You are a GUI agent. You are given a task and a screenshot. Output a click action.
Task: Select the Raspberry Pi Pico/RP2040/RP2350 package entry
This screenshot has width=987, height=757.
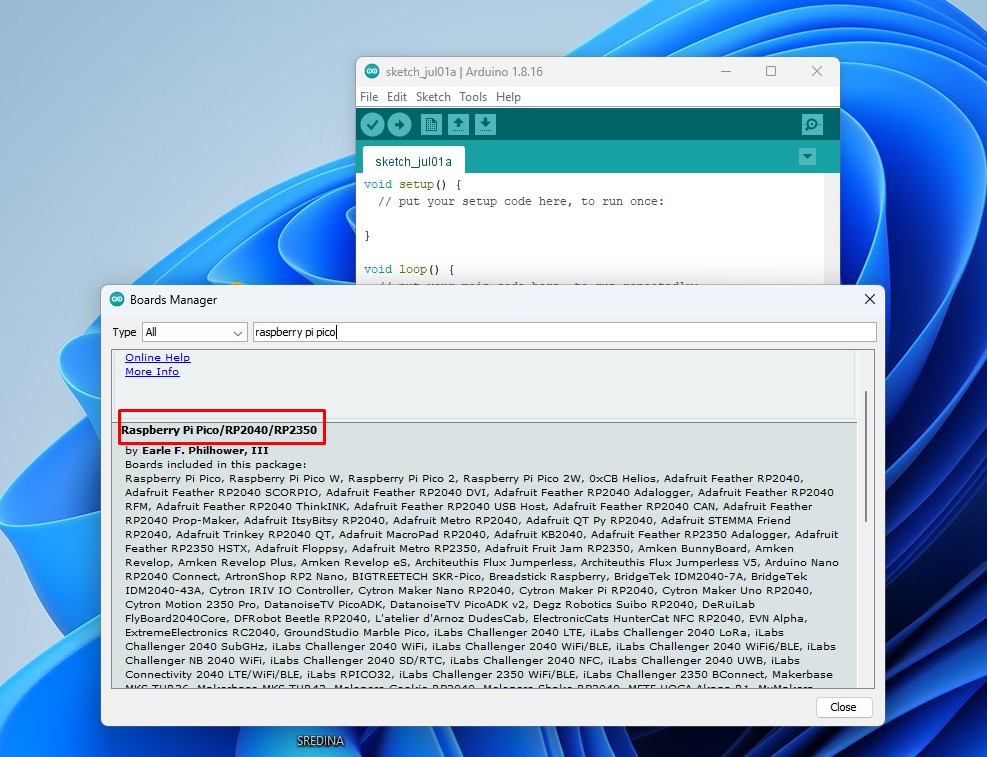219,431
